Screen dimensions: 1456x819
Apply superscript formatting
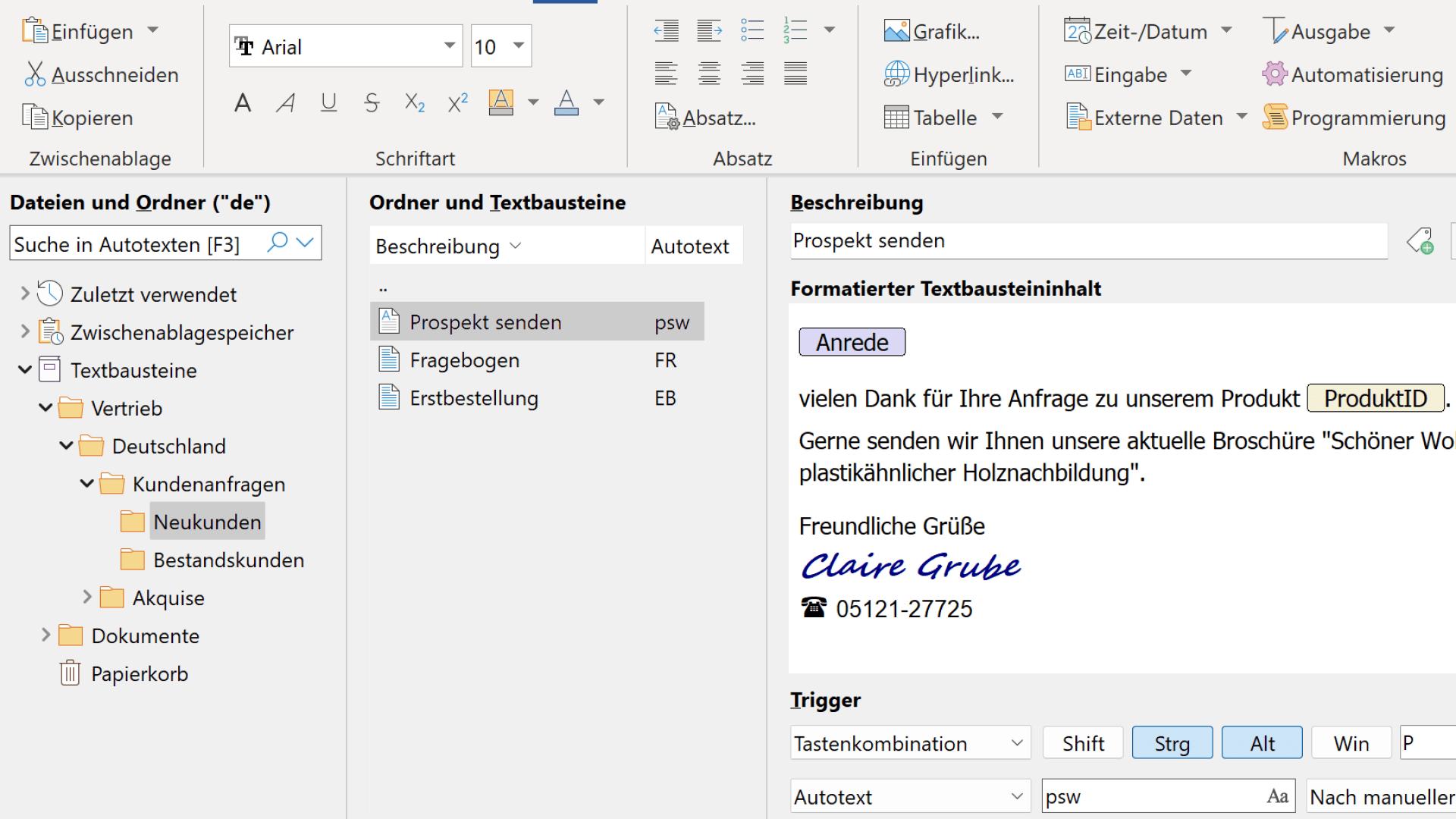click(457, 102)
